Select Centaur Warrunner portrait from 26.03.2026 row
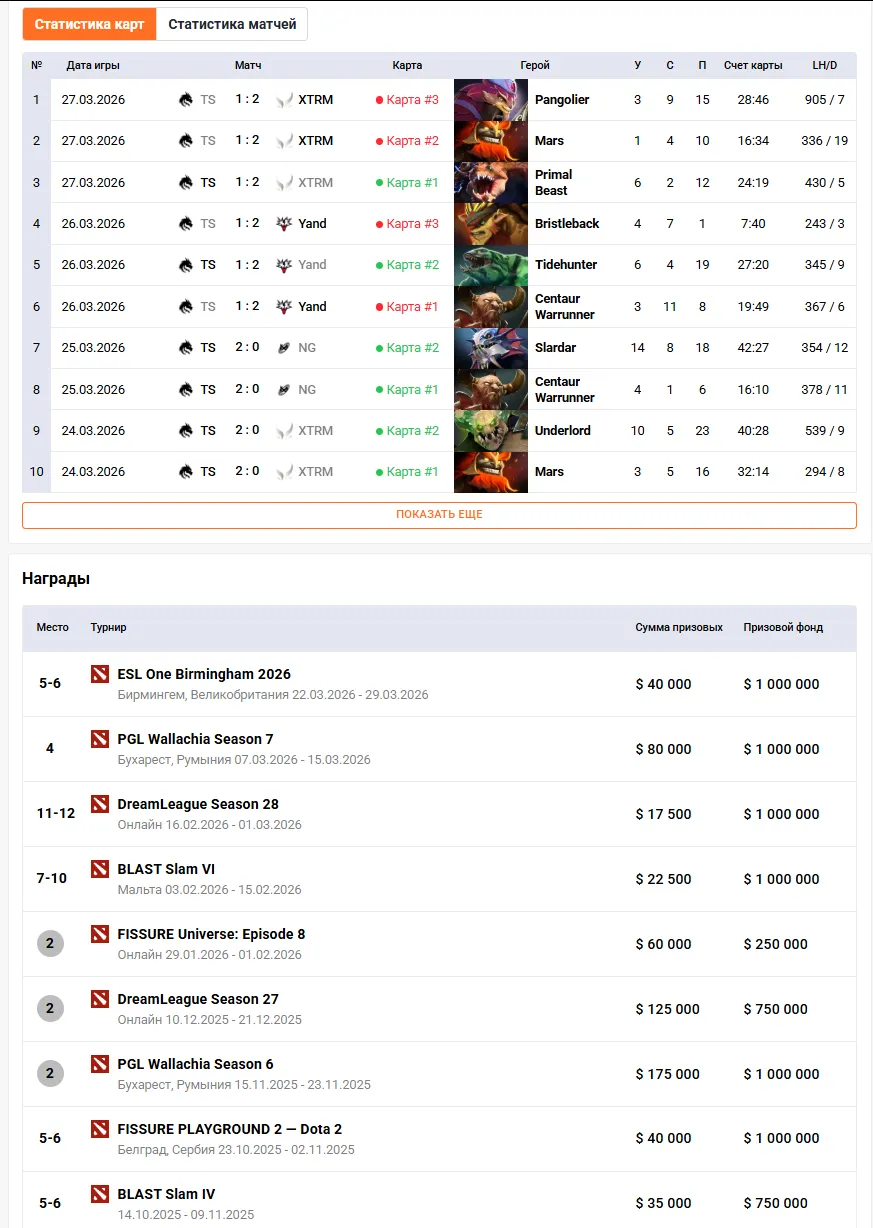This screenshot has width=873, height=1228. (x=490, y=306)
